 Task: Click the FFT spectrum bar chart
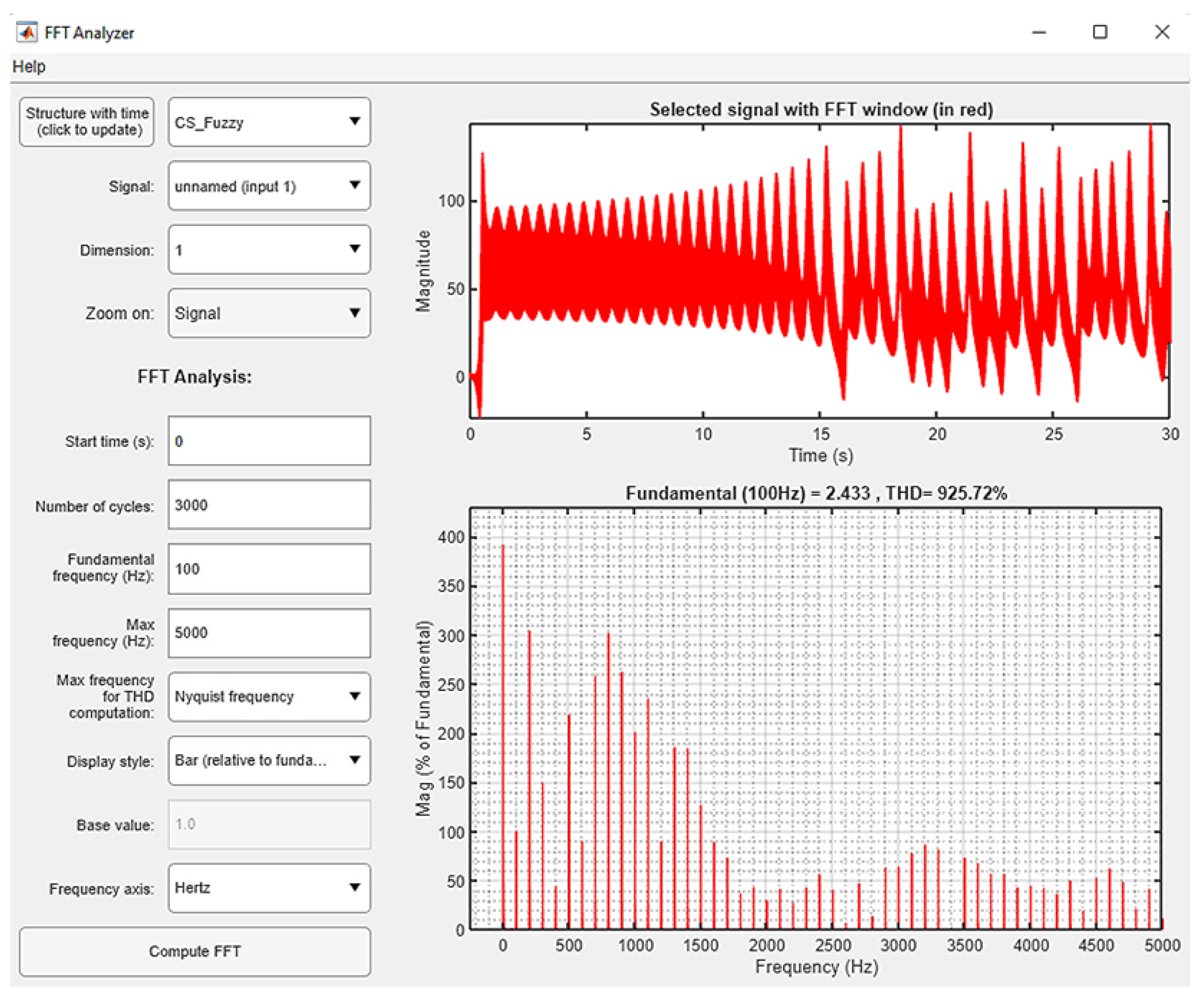[815, 717]
